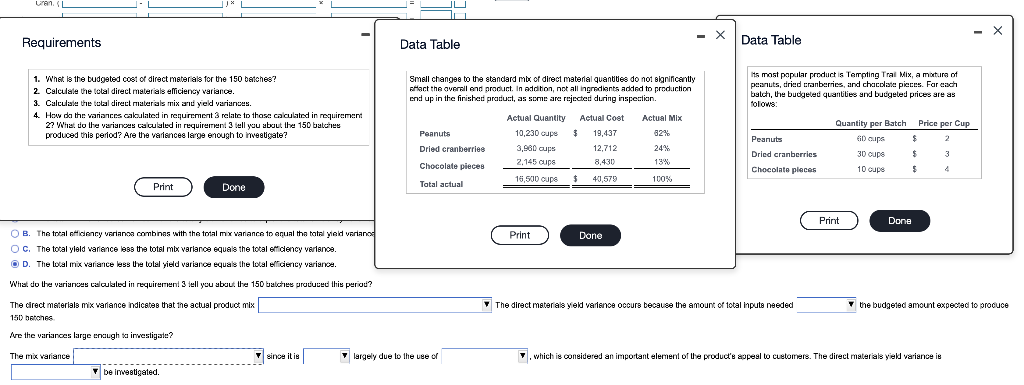Close the middle Data Table dialog
The width and height of the screenshot is (1024, 385).
(x=720, y=35)
